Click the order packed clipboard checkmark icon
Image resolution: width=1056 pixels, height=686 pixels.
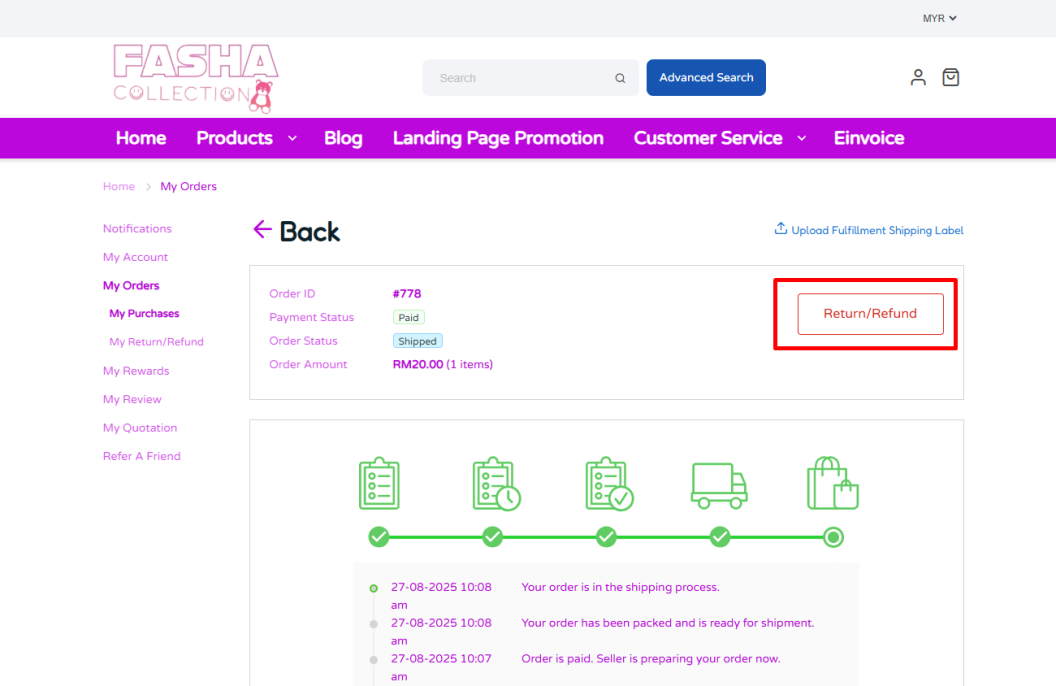608,484
